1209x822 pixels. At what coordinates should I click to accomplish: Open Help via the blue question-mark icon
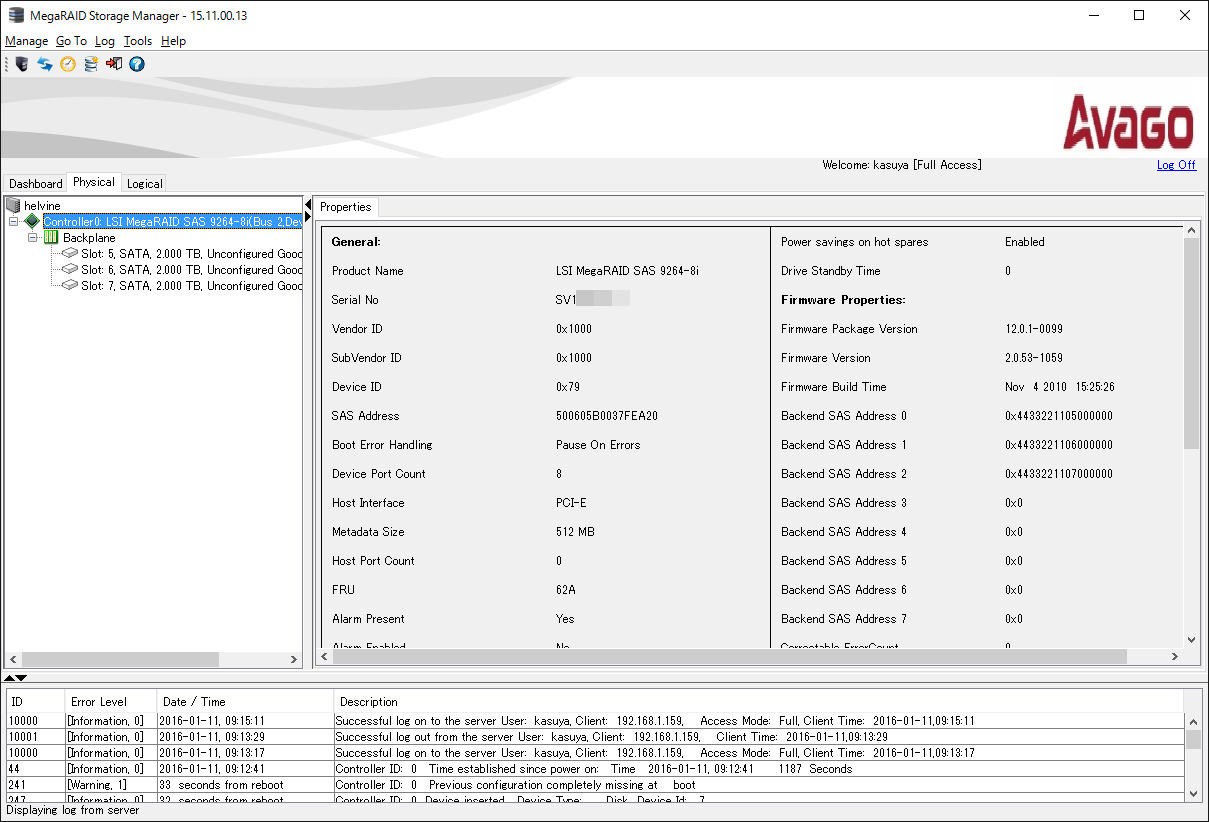click(137, 64)
